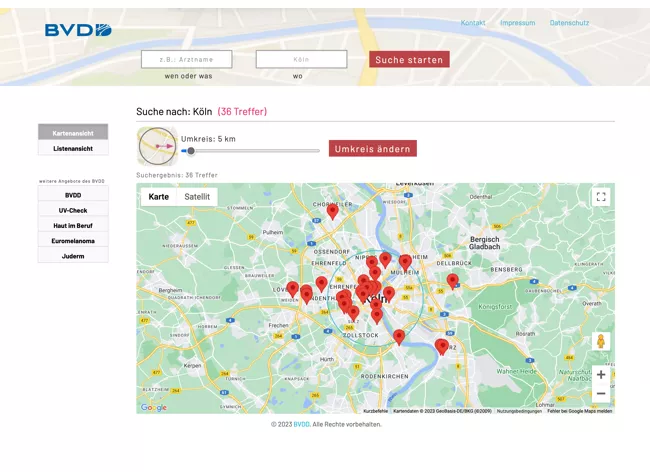Screen dimensions: 650x472
Task: Click the radius map thumbnail icon
Action: (x=156, y=146)
